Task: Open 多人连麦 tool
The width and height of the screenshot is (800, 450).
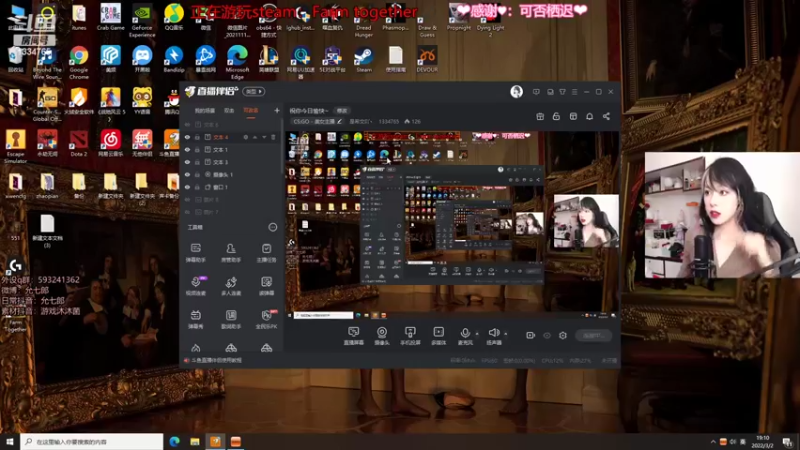Action: (231, 286)
